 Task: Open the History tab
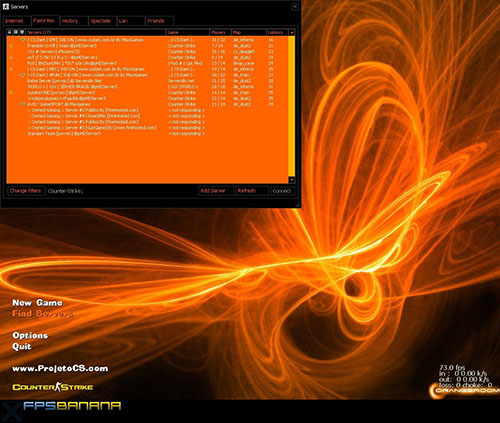click(74, 21)
